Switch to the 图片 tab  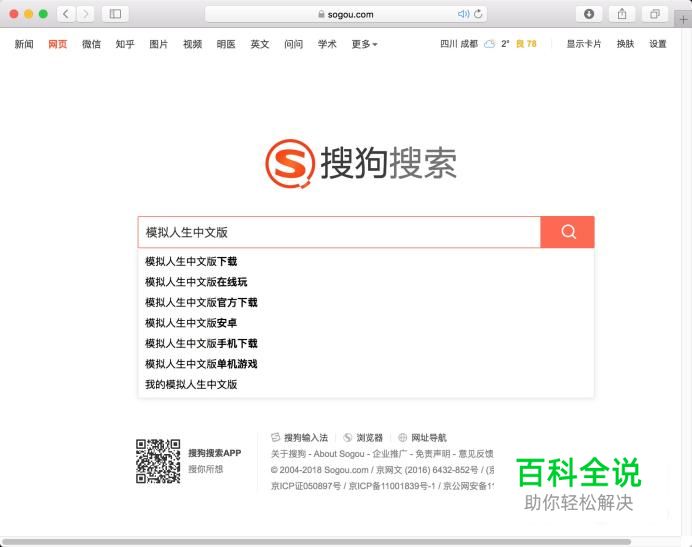[x=158, y=44]
